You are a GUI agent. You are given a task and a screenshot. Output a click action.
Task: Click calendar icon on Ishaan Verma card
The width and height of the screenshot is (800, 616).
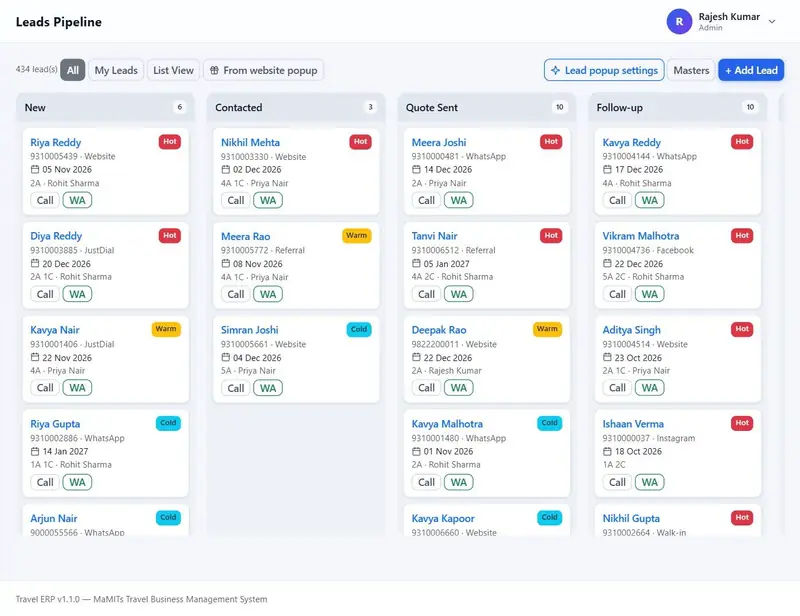point(607,451)
